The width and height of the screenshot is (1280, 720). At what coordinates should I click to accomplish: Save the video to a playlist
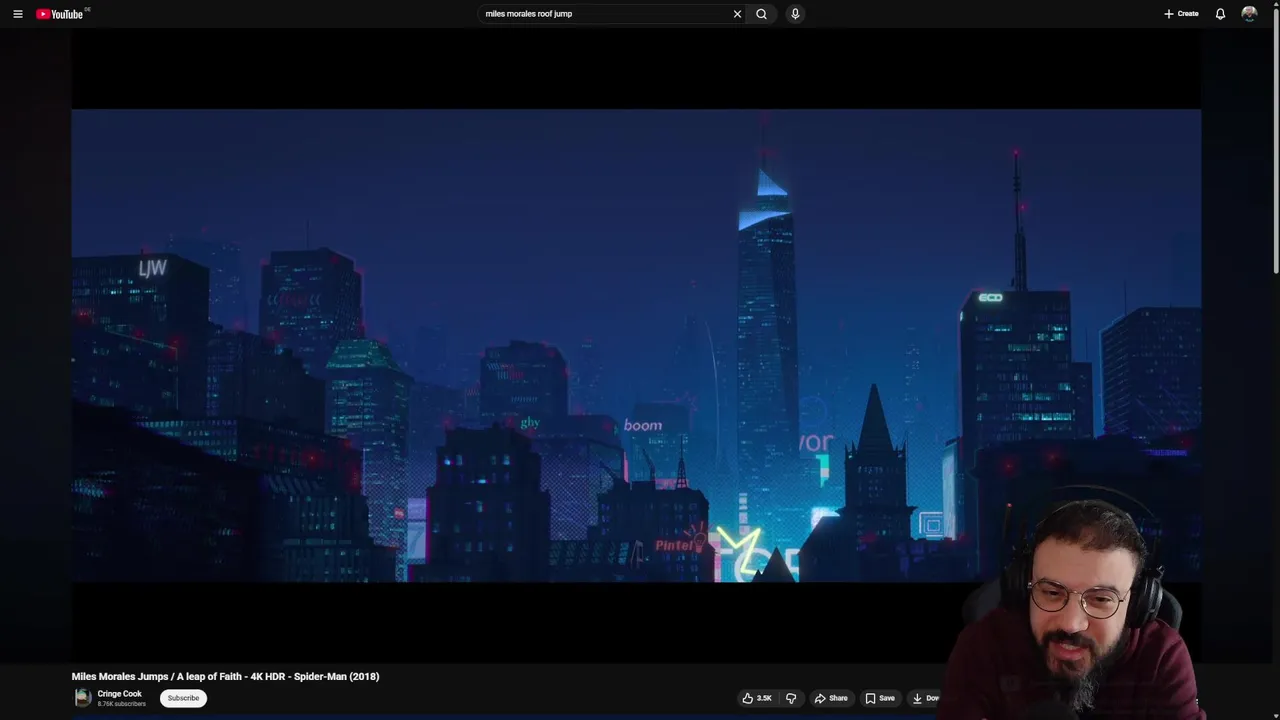tap(880, 698)
